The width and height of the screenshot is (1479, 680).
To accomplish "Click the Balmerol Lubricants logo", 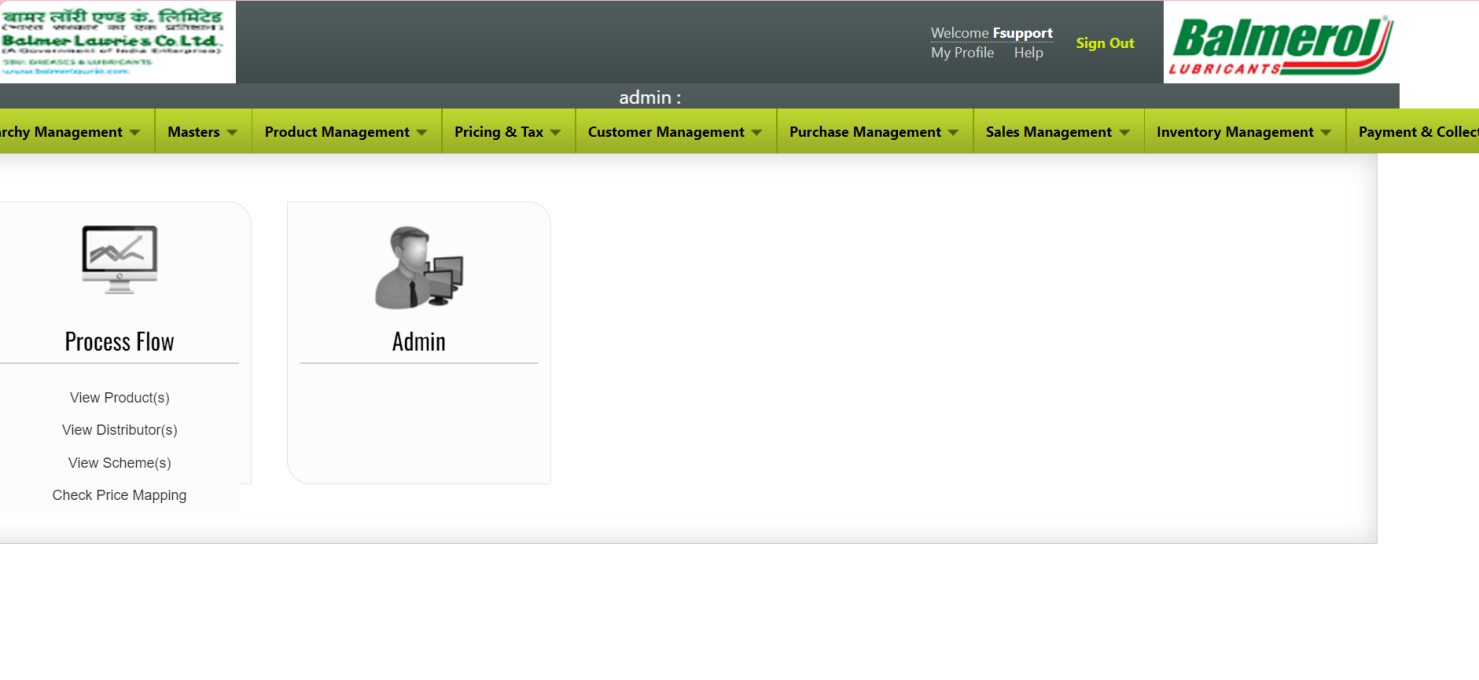I will (1281, 46).
